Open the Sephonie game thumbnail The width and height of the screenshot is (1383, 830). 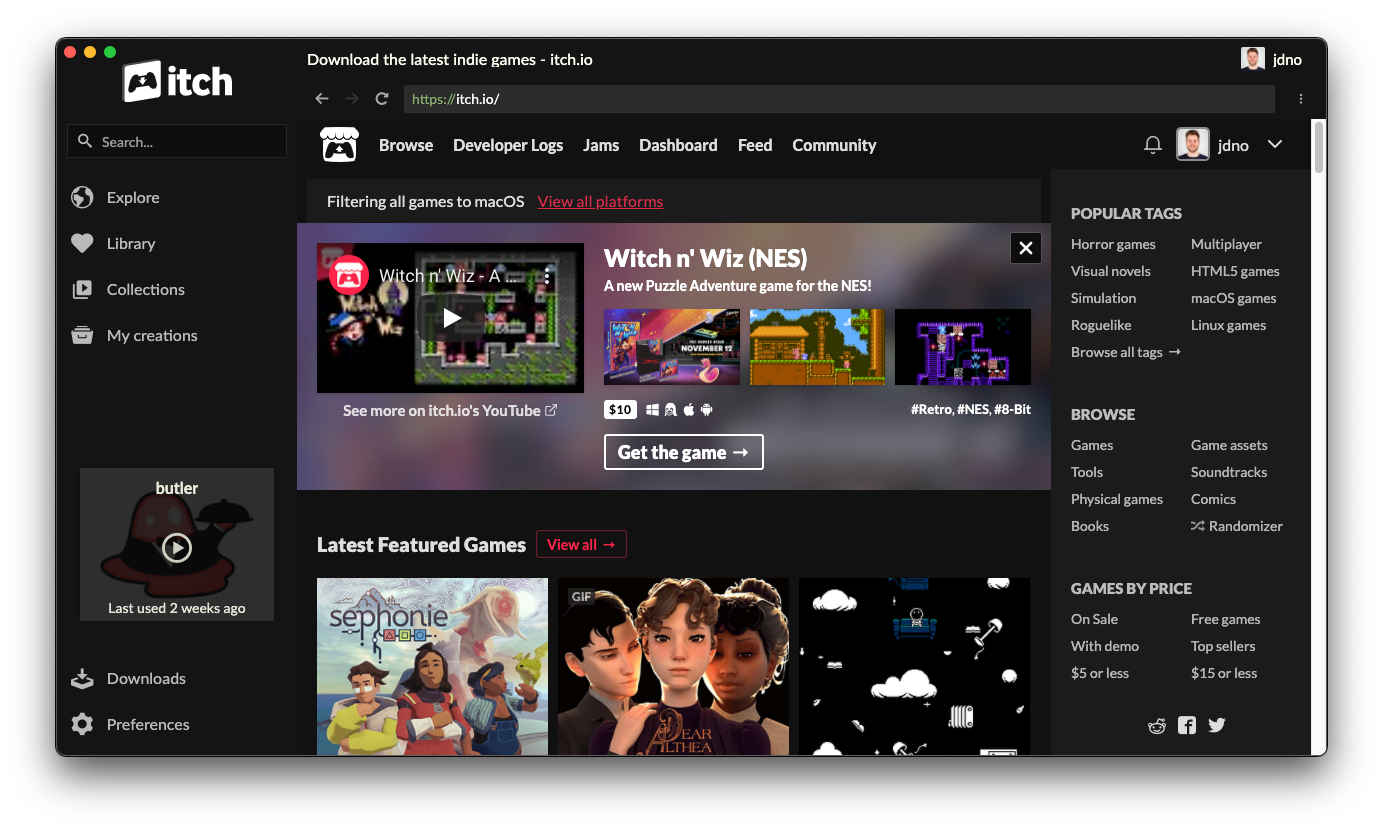(432, 666)
